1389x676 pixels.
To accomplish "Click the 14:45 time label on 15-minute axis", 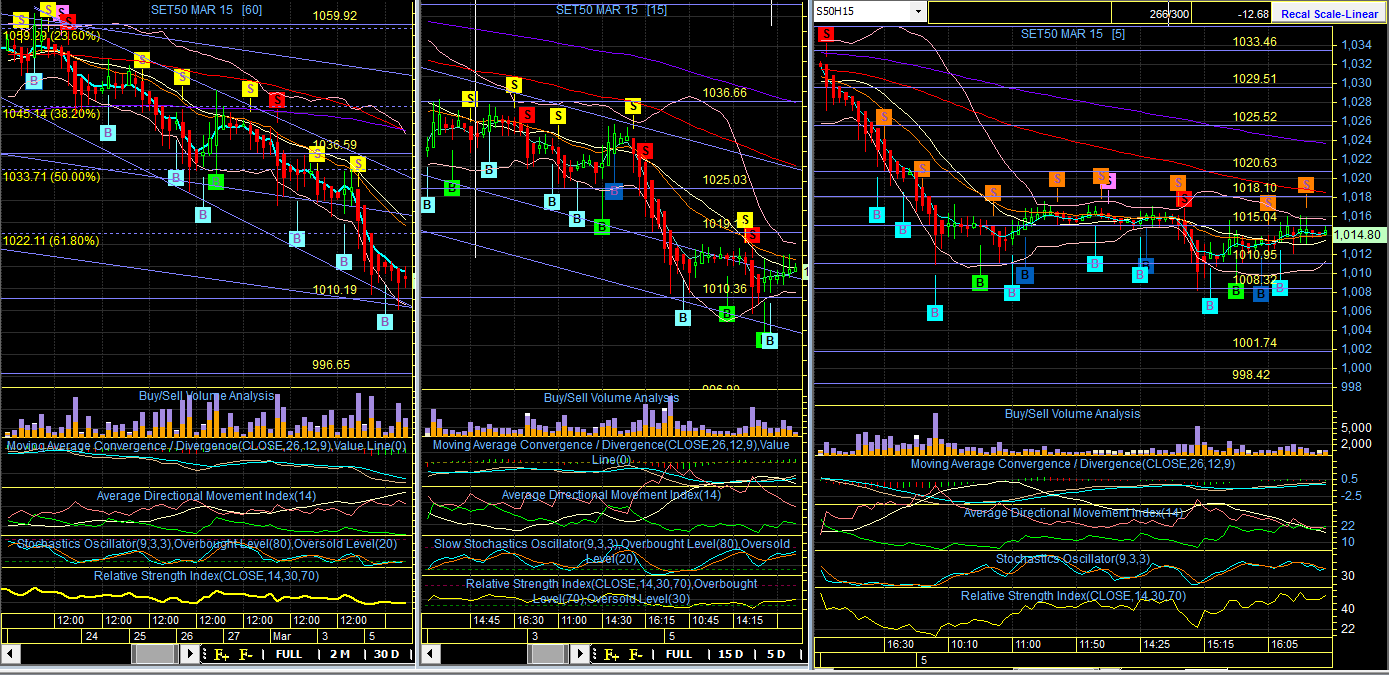I will (487, 620).
